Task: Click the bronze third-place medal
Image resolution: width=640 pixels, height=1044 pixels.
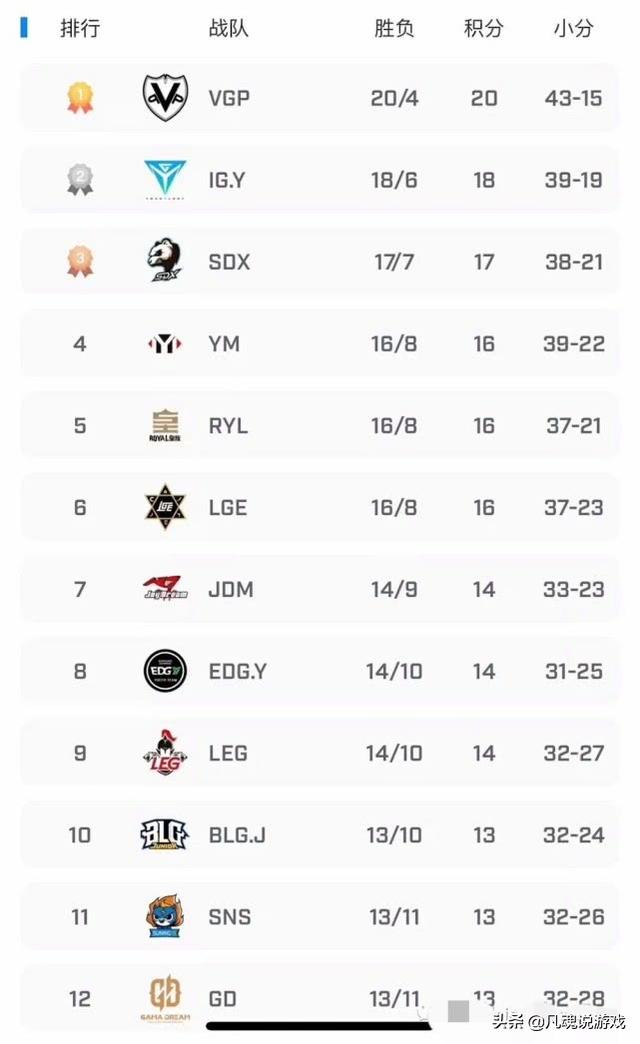Action: (80, 262)
